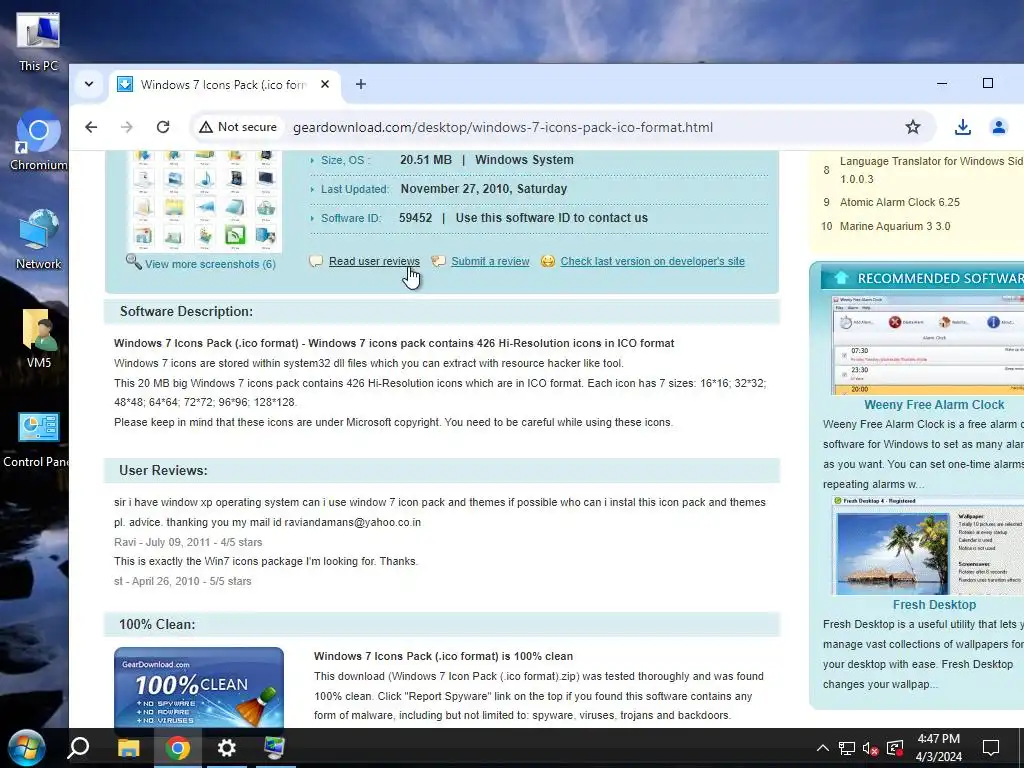1024x768 pixels.
Task: Open a new browser tab
Action: 360,84
